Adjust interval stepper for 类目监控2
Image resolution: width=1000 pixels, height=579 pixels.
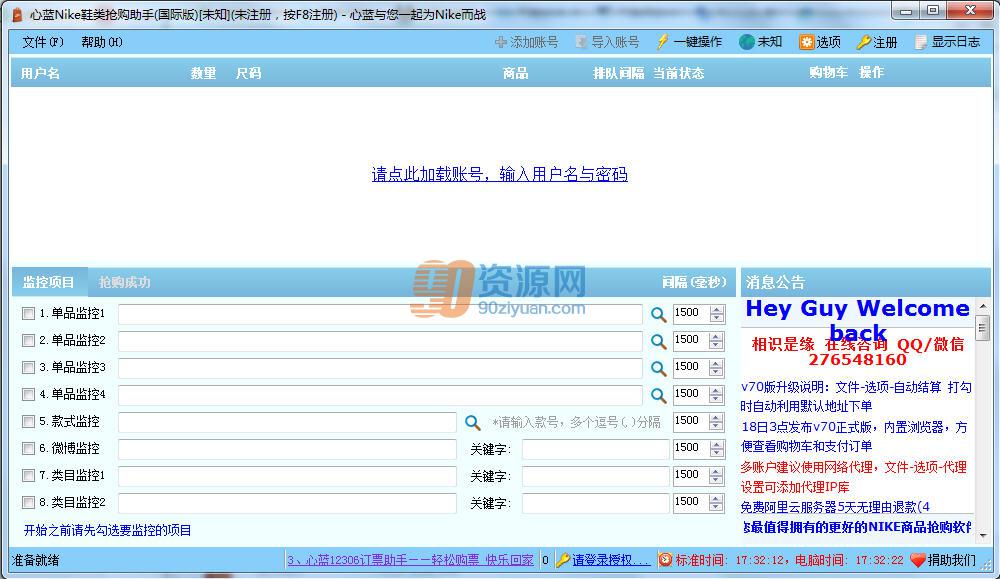(x=717, y=503)
